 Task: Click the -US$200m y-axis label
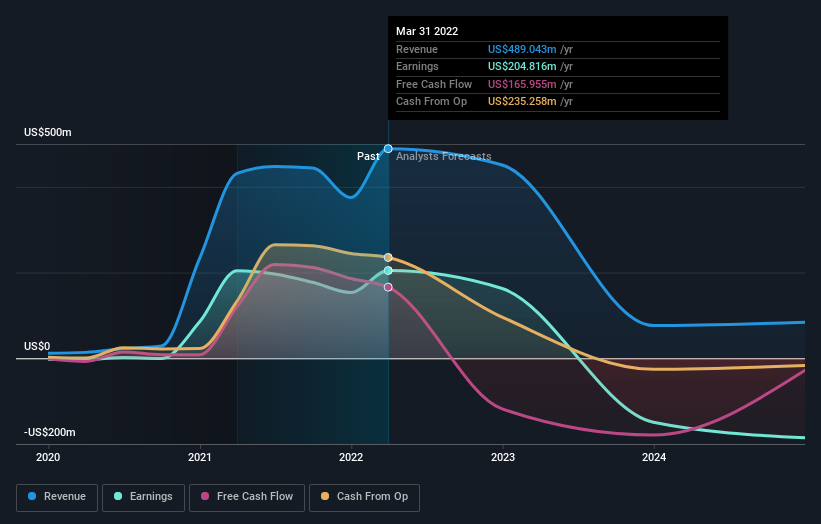click(x=50, y=432)
